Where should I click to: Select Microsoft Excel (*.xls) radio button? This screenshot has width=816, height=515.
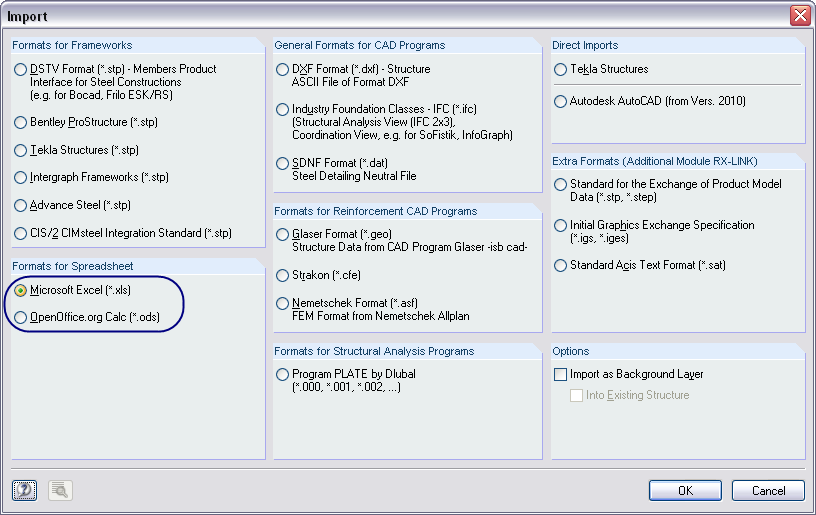pos(21,290)
